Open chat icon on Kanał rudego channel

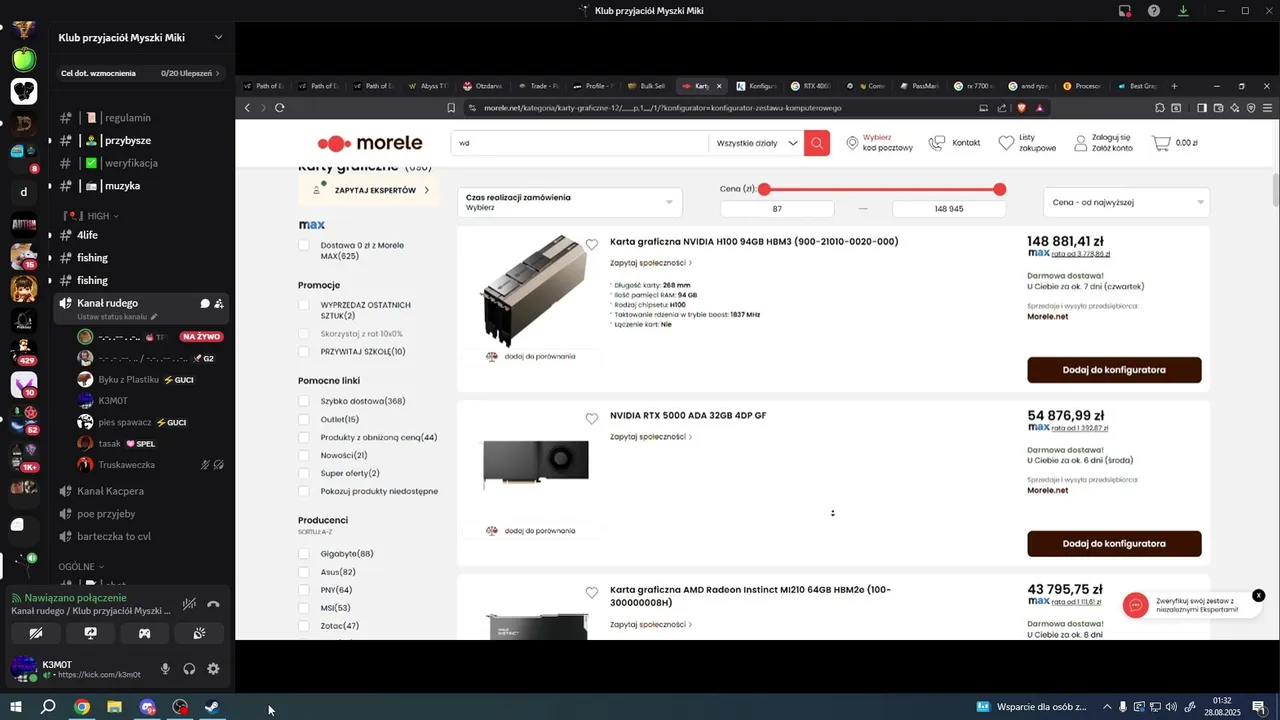click(204, 303)
